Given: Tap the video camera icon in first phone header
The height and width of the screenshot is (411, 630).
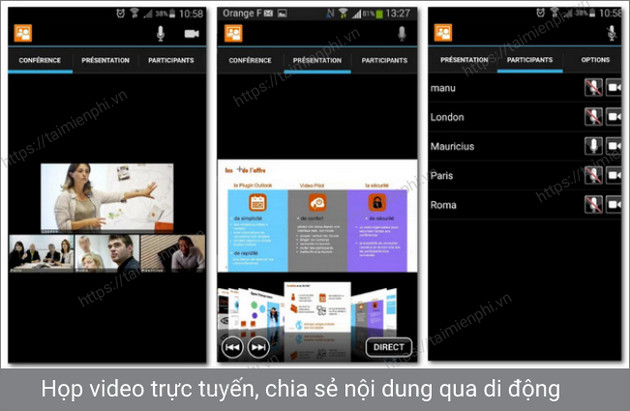Looking at the screenshot, I should point(192,33).
